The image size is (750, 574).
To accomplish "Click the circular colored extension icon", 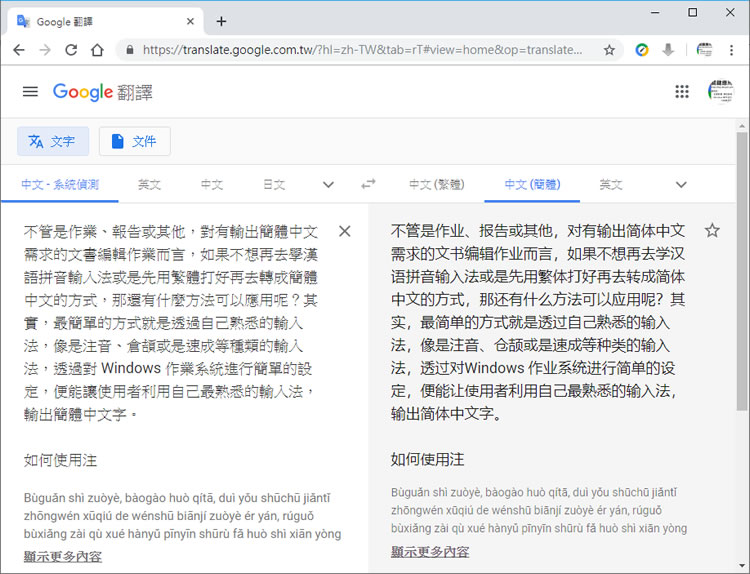I will pos(642,50).
